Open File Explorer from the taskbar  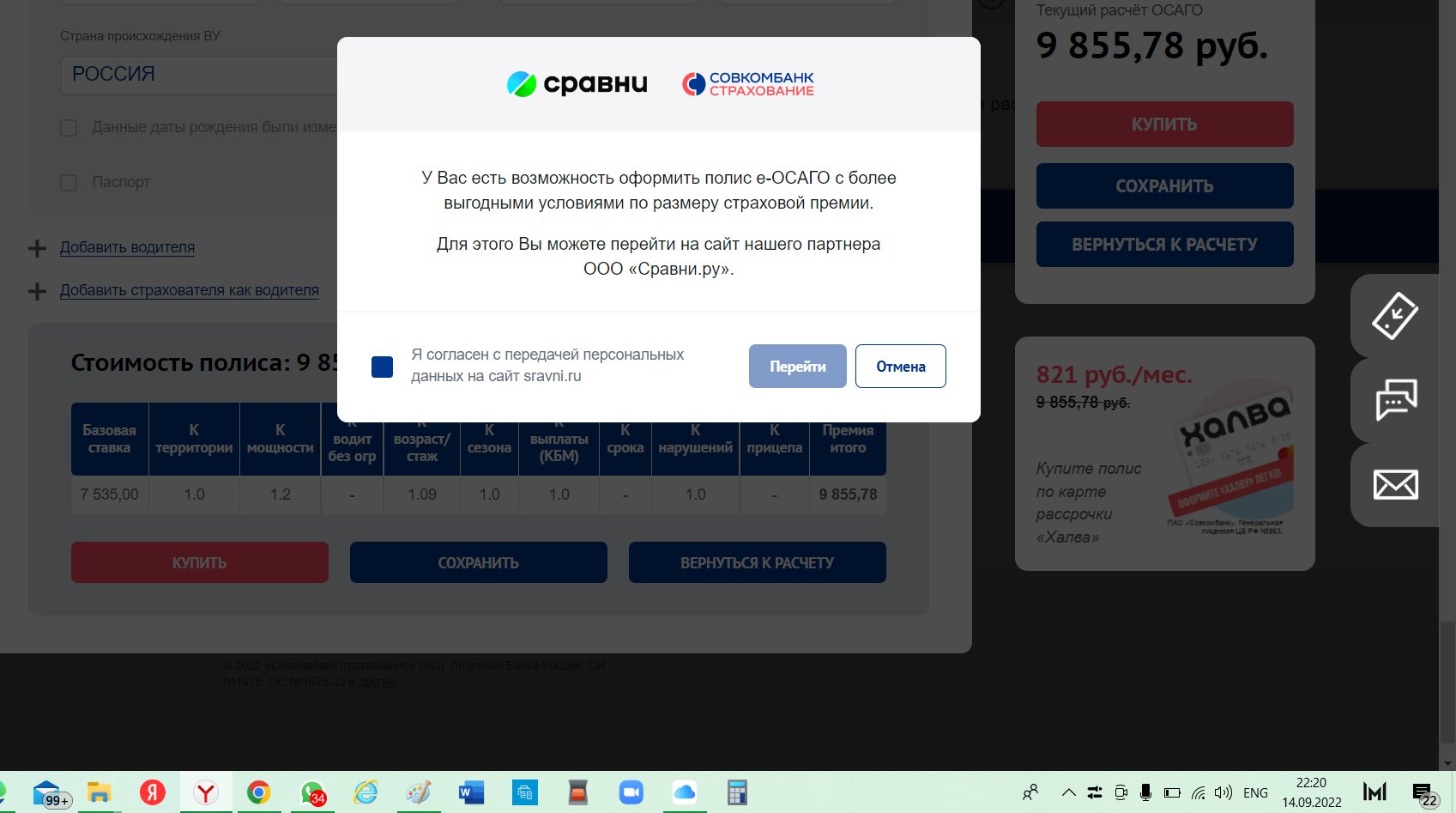click(100, 792)
